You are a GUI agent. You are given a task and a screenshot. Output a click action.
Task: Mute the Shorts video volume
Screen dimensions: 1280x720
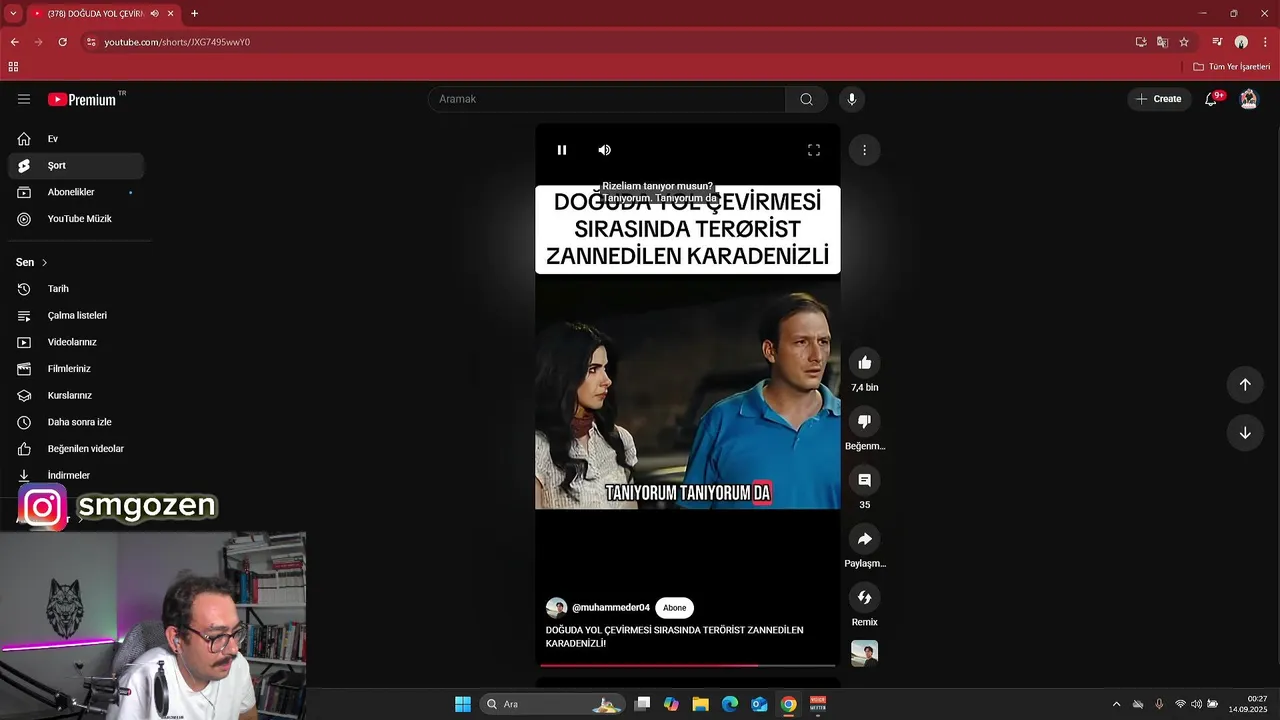(605, 150)
